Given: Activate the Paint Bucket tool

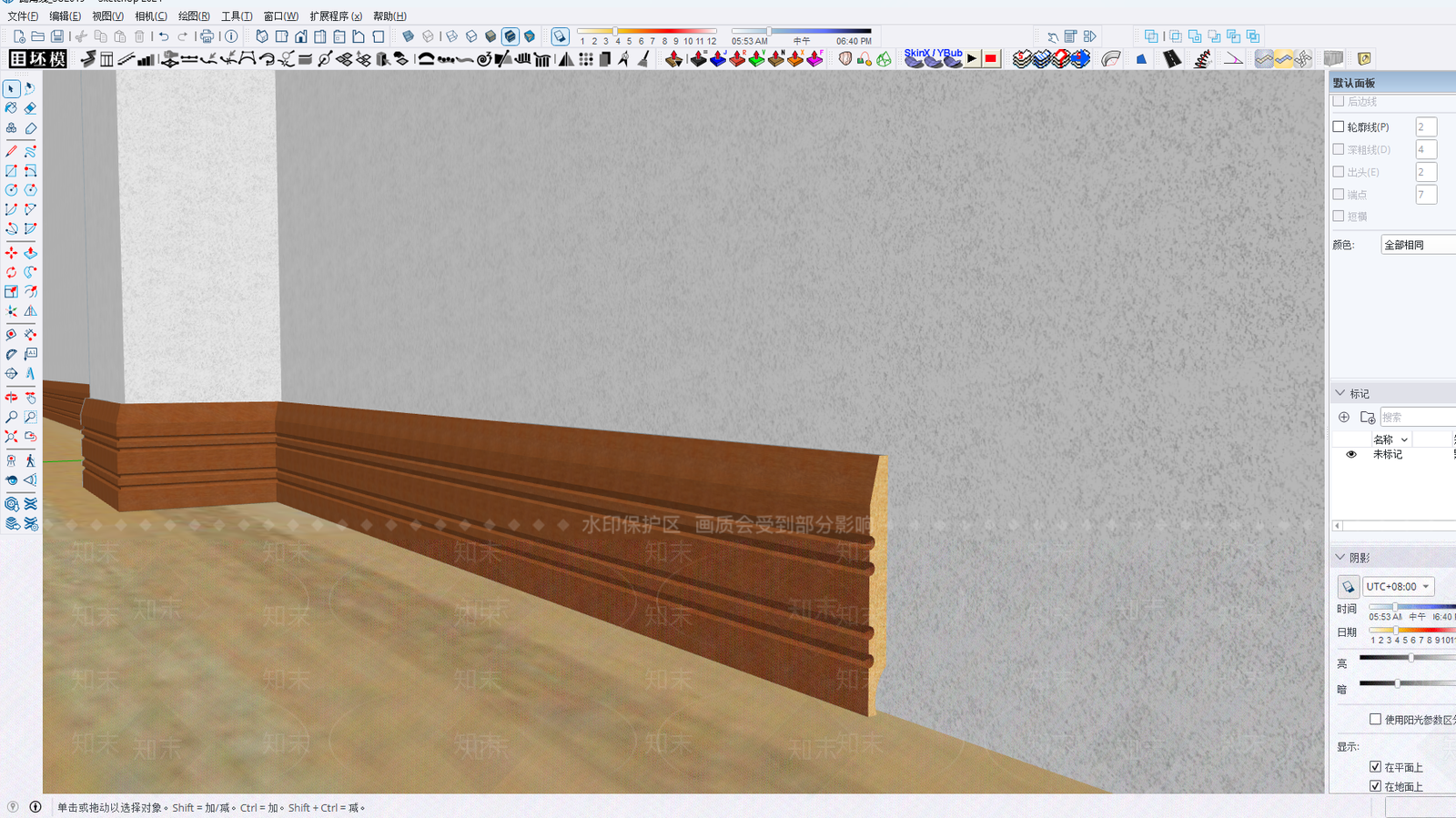Looking at the screenshot, I should tap(12, 108).
